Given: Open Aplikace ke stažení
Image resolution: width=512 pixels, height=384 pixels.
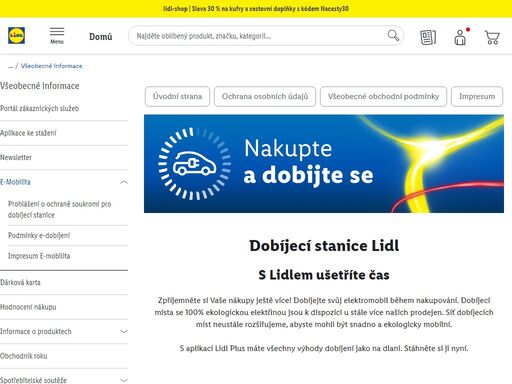Looking at the screenshot, I should point(28,133).
